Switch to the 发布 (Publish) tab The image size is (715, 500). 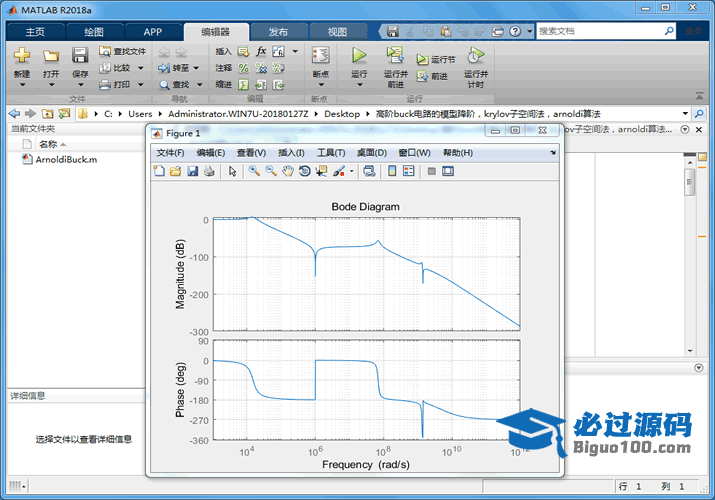(278, 32)
